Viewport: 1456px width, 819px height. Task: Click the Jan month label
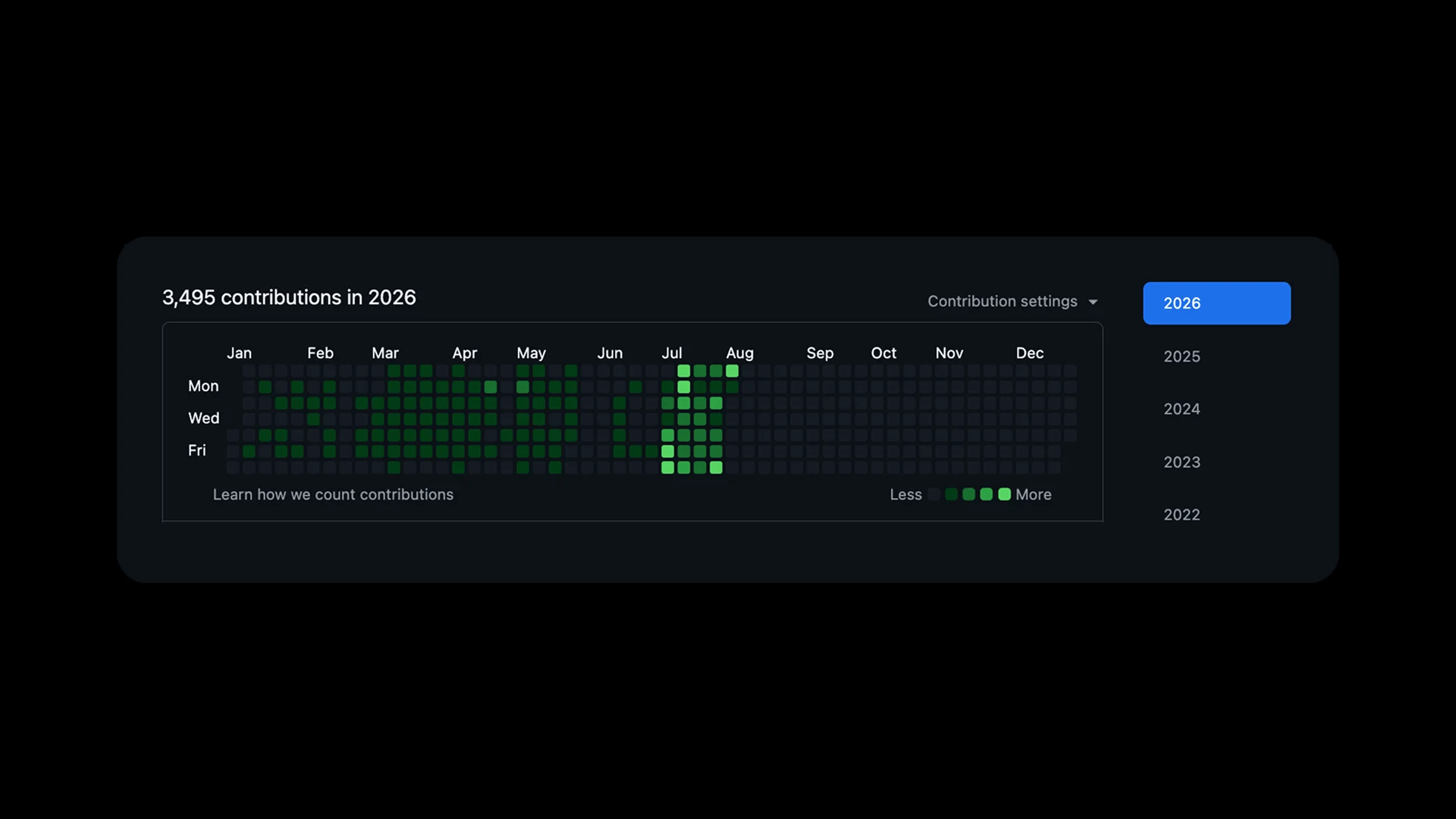(239, 353)
